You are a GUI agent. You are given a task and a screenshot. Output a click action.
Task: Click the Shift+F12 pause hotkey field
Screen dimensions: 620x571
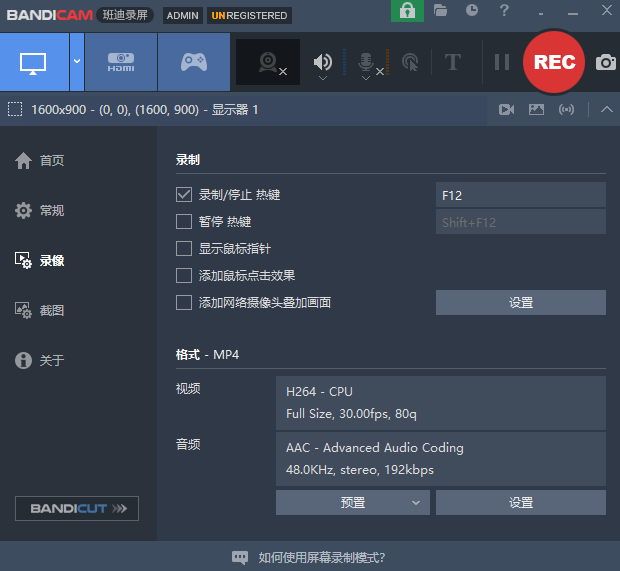pos(520,222)
